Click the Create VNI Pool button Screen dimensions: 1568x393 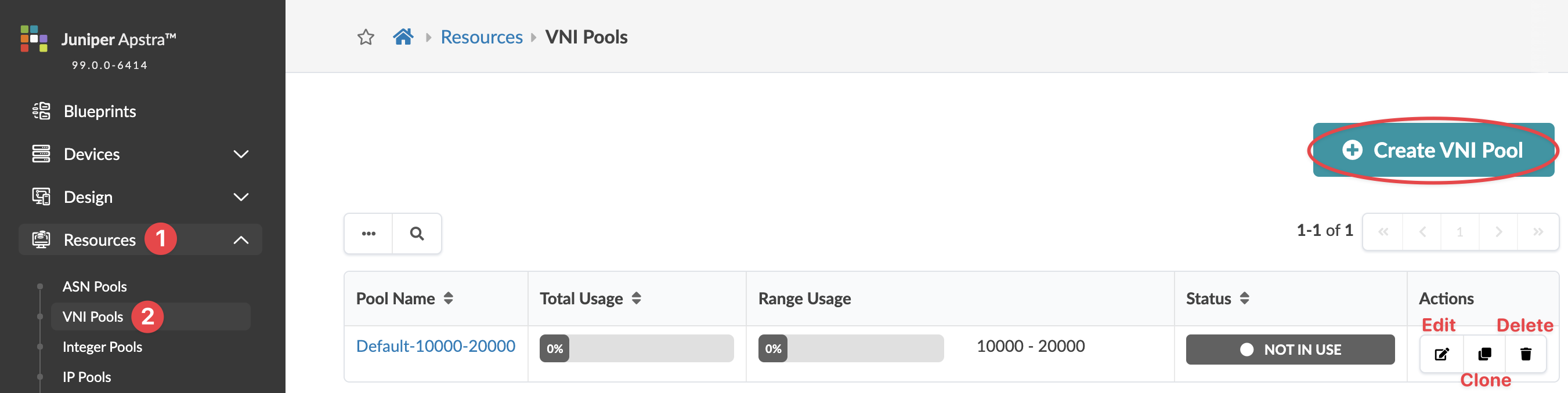pyautogui.click(x=1433, y=150)
